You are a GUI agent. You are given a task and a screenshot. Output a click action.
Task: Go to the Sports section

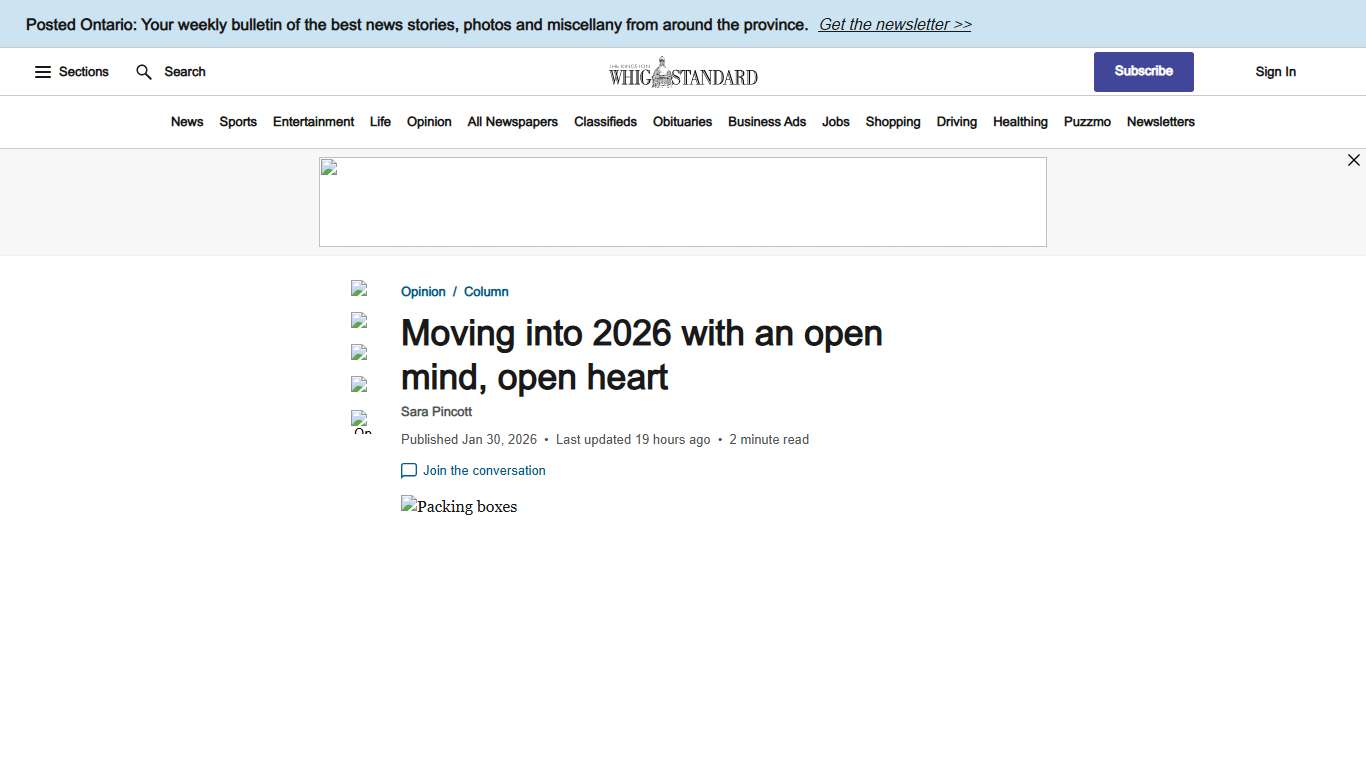tap(238, 121)
